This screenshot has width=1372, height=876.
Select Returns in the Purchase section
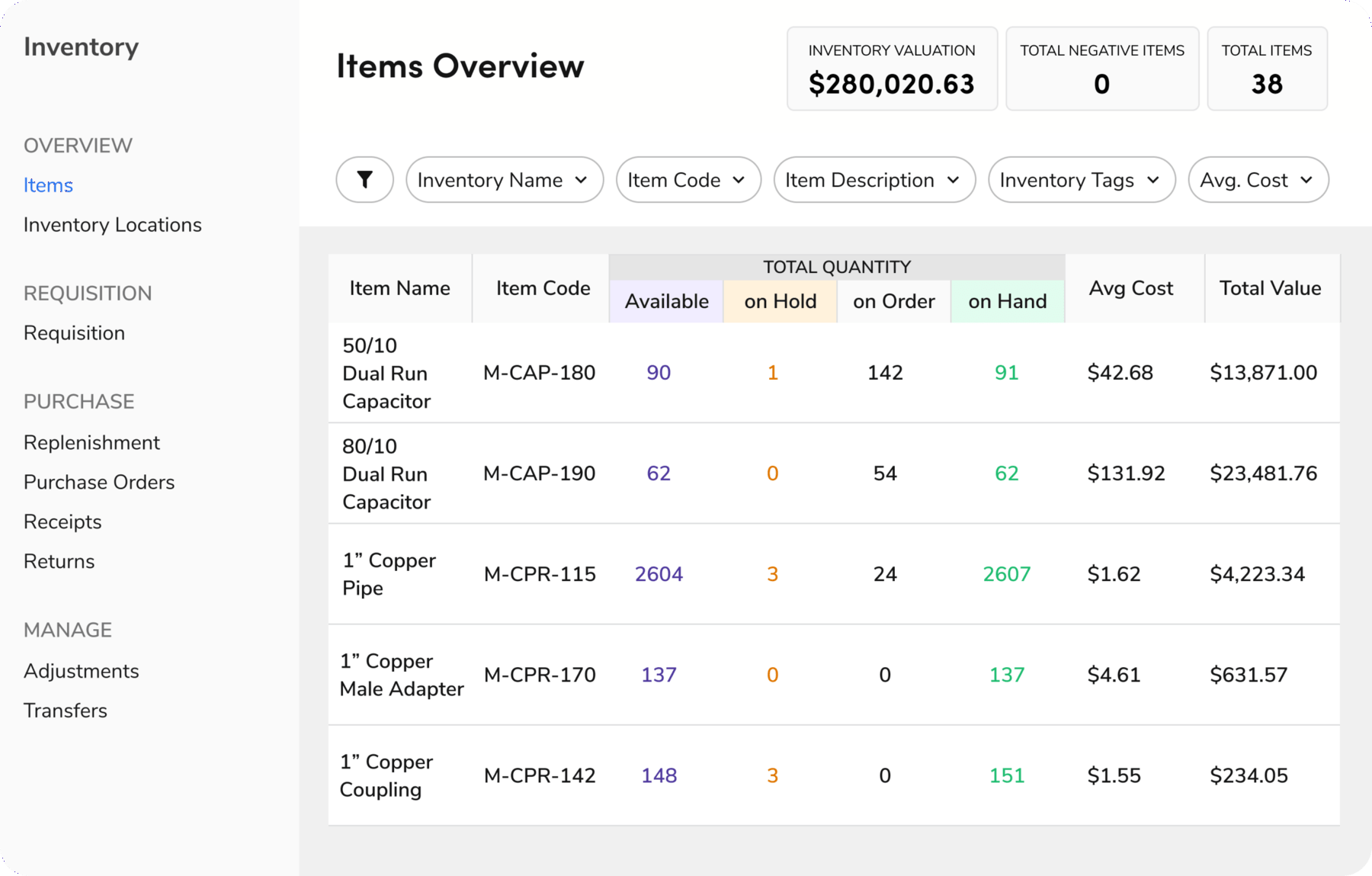coord(59,562)
